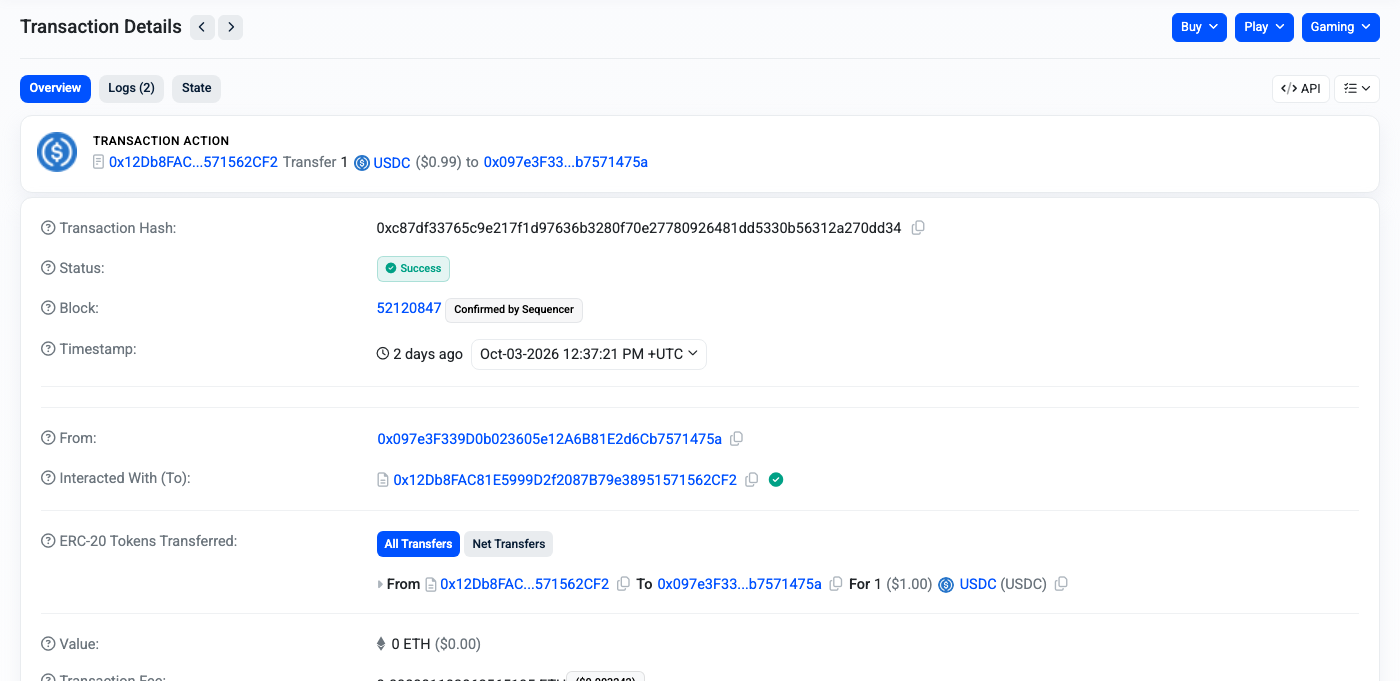Image resolution: width=1400 pixels, height=681 pixels.
Task: Go to next transaction arrow
Action: pyautogui.click(x=231, y=27)
